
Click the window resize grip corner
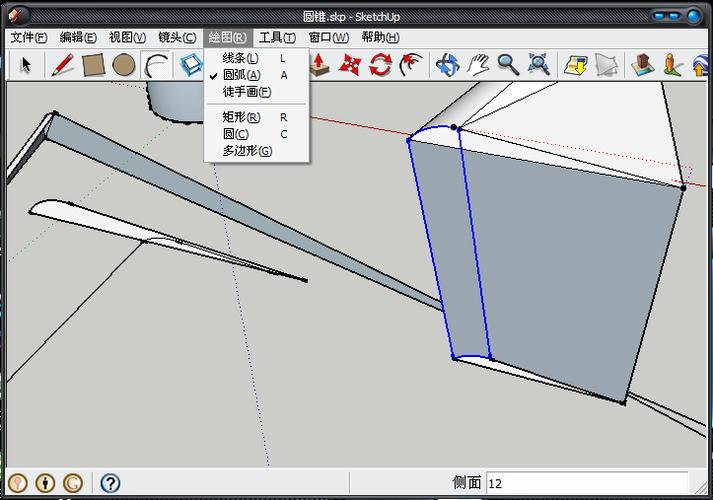699,486
